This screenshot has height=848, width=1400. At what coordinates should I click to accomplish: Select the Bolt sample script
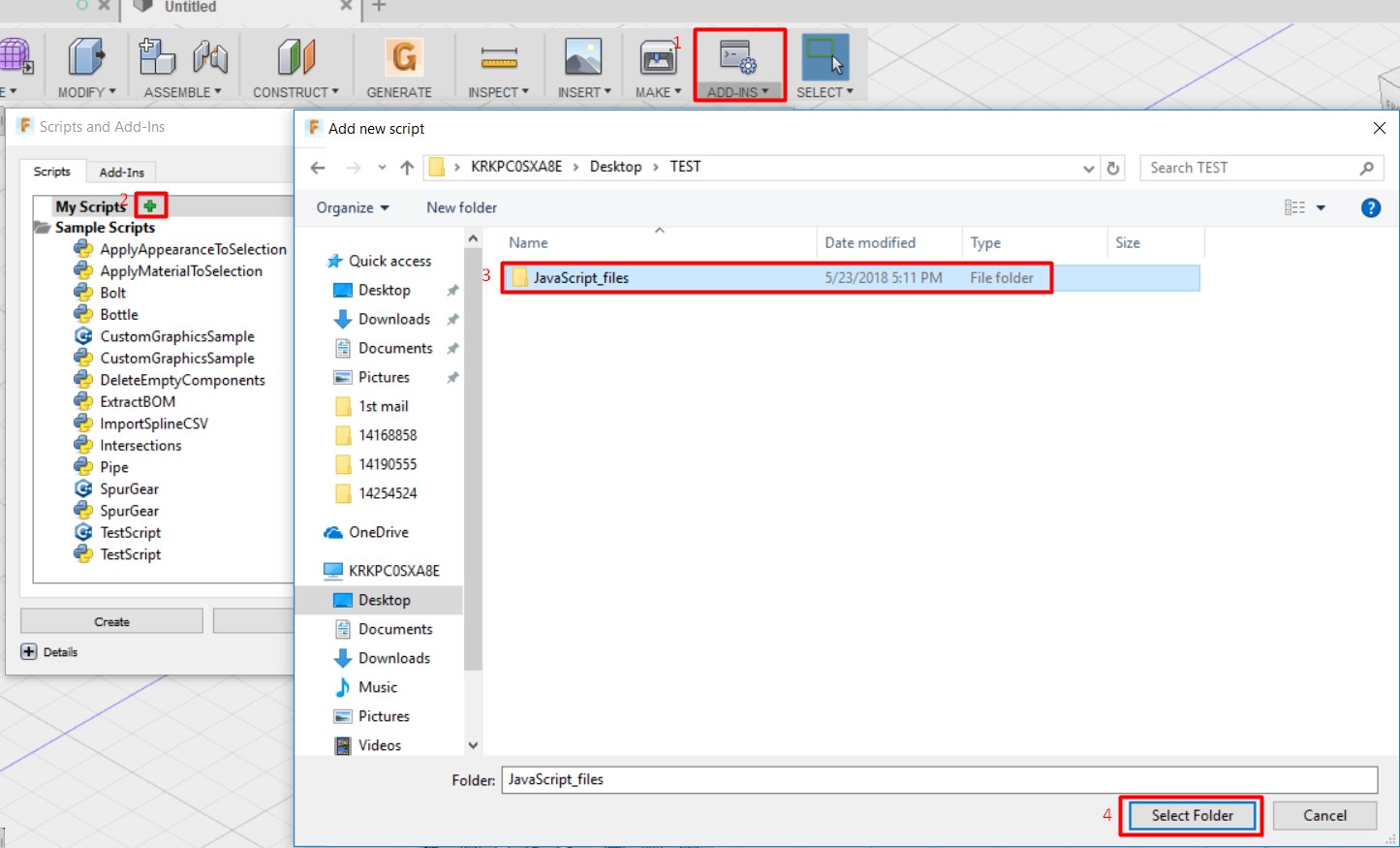pos(113,292)
